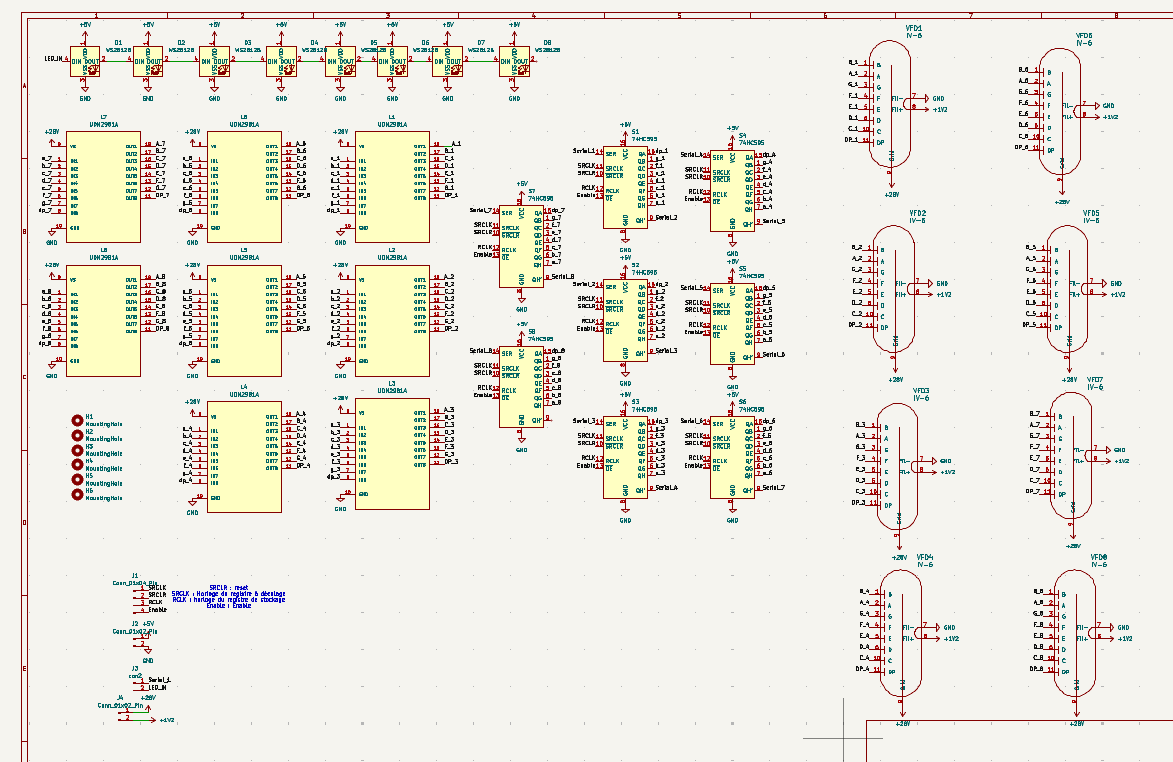Click the +1V2 symbol at VFD8
The height and width of the screenshot is (762, 1173).
point(1119,639)
